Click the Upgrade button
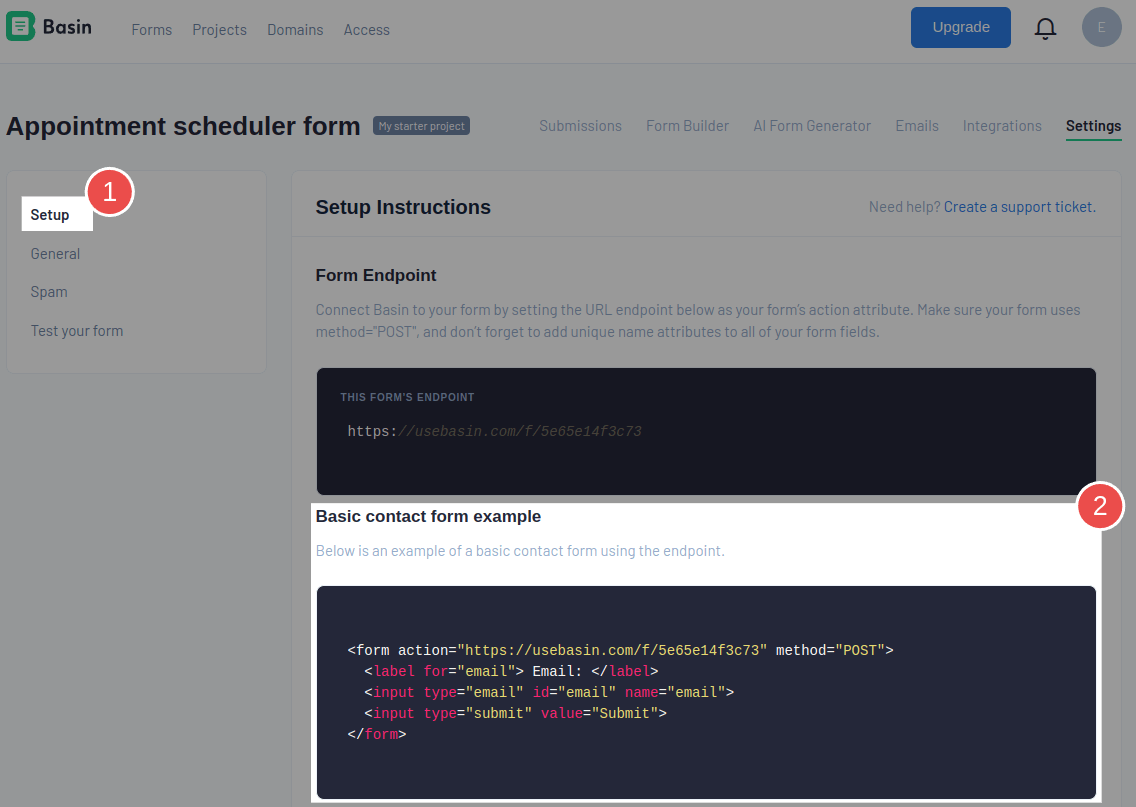Image resolution: width=1136 pixels, height=807 pixels. click(x=960, y=27)
